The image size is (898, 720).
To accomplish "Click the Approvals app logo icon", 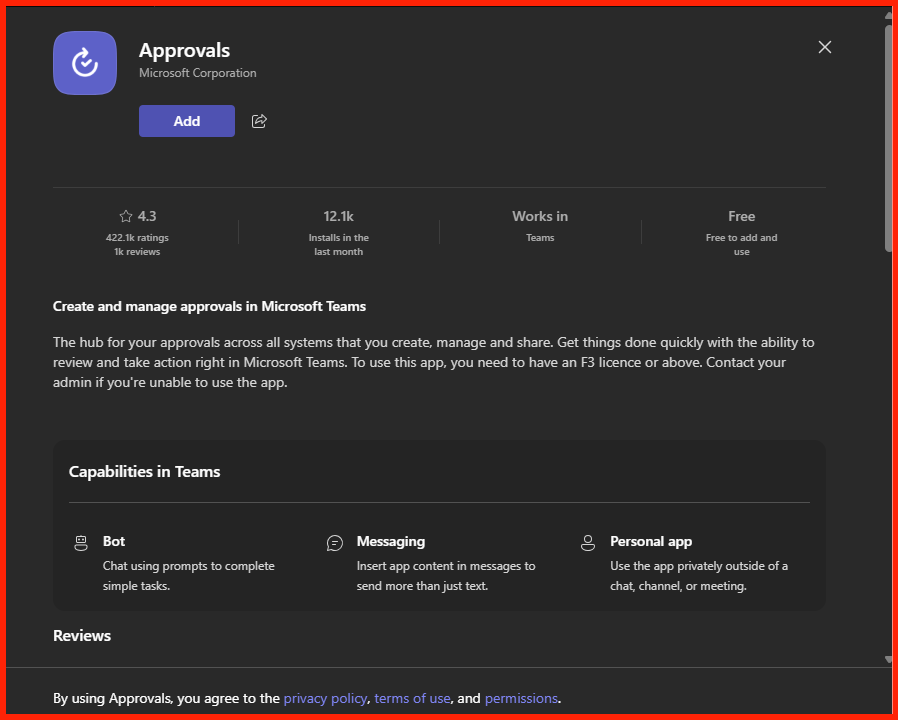I will [x=85, y=63].
